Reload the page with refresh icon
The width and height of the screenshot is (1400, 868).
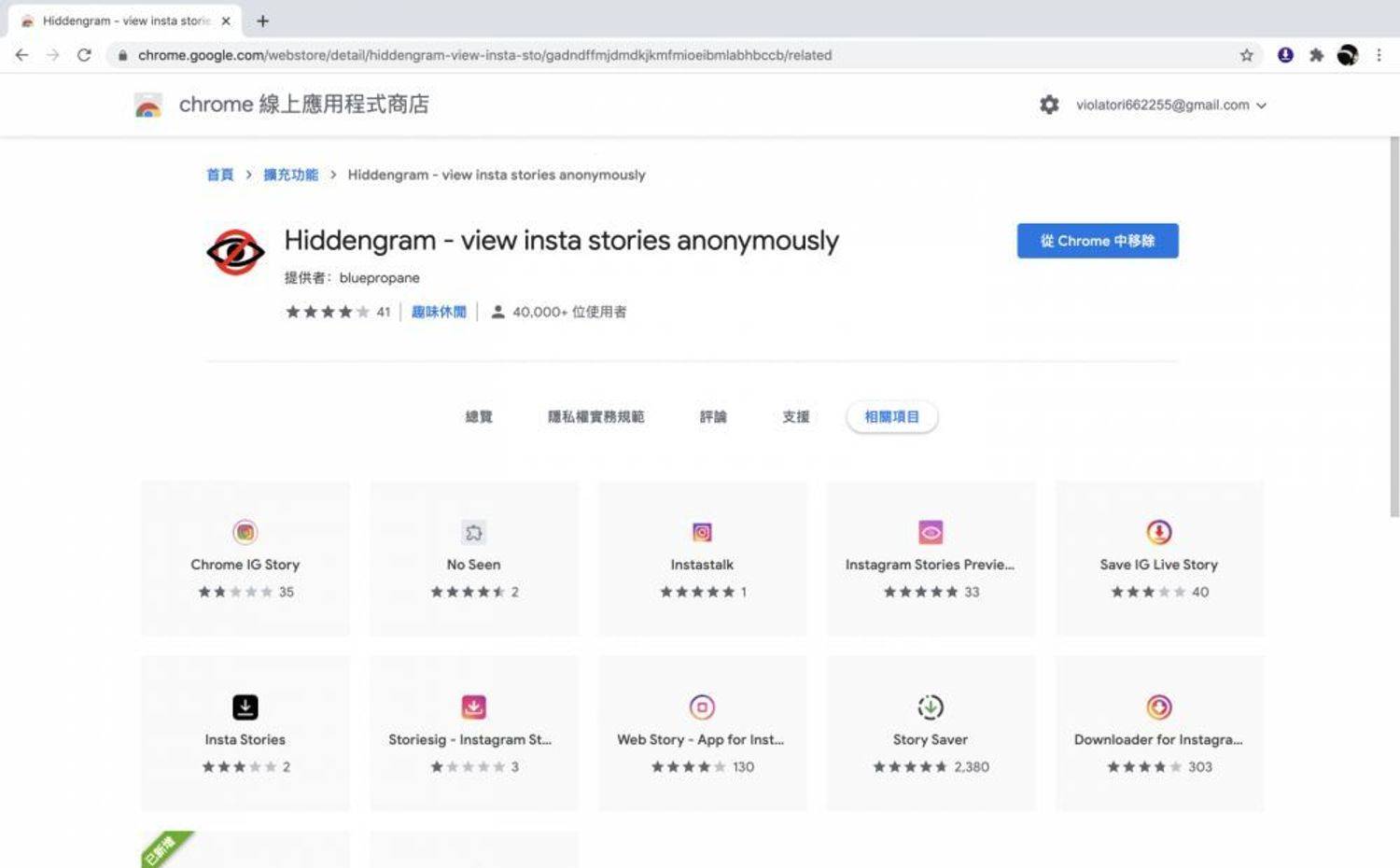click(x=84, y=55)
